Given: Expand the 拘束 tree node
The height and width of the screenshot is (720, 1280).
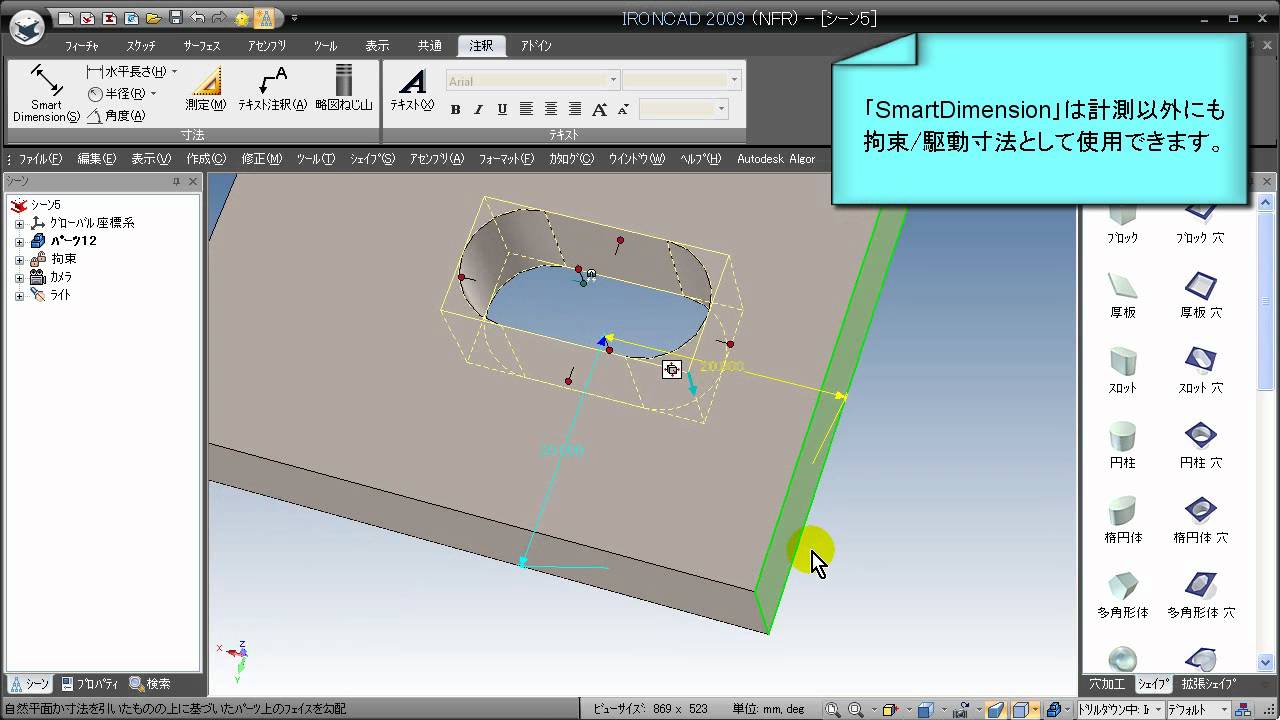Looking at the screenshot, I should 19,259.
